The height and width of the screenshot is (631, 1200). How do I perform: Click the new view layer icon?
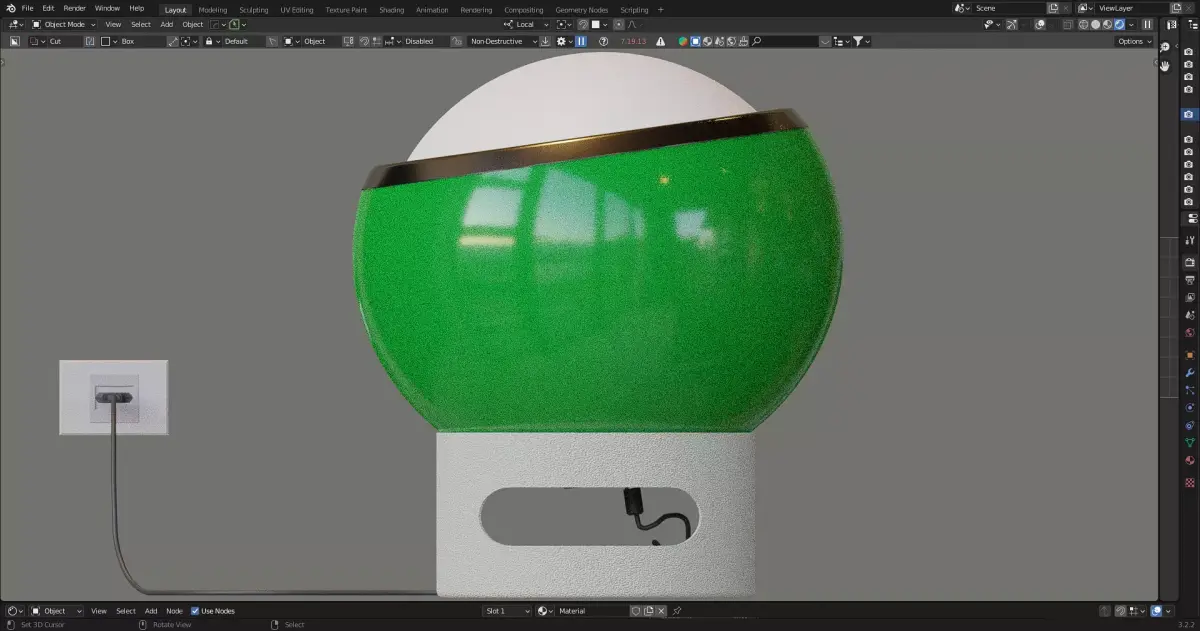1176,8
